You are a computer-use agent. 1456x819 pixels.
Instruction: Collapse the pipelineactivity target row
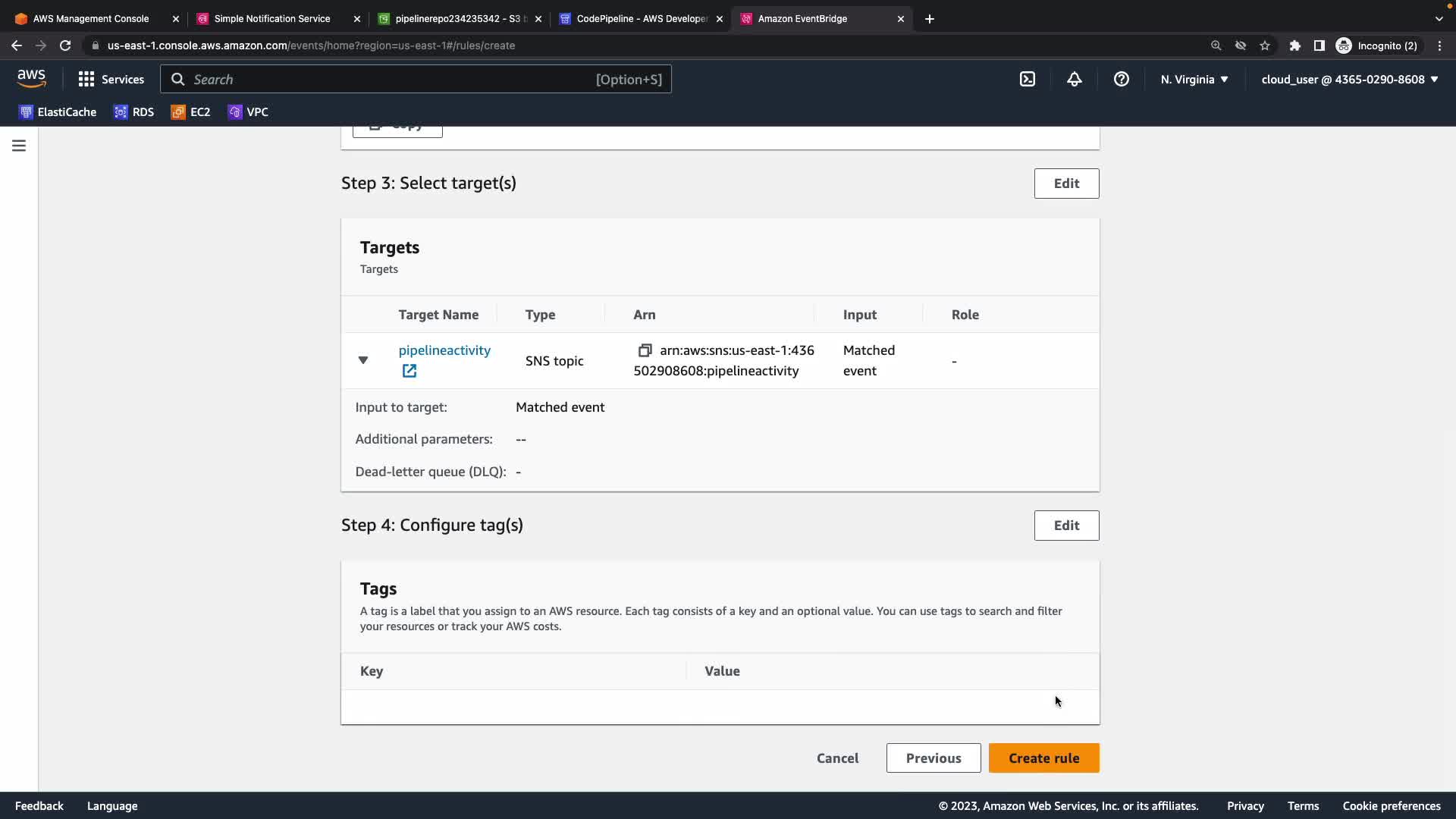pyautogui.click(x=363, y=360)
